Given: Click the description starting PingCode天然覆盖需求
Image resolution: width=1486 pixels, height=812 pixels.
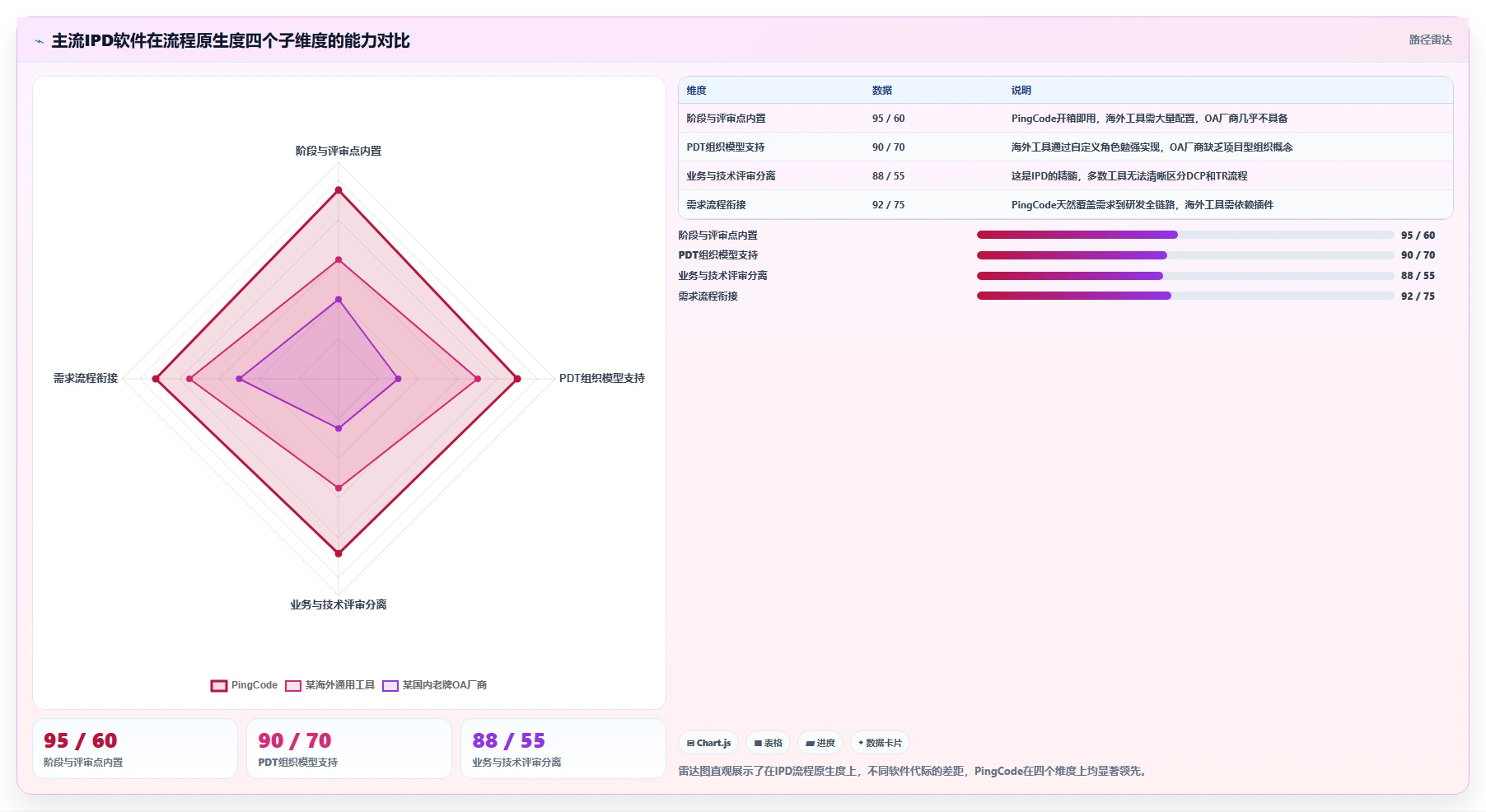Looking at the screenshot, I should 1143,205.
